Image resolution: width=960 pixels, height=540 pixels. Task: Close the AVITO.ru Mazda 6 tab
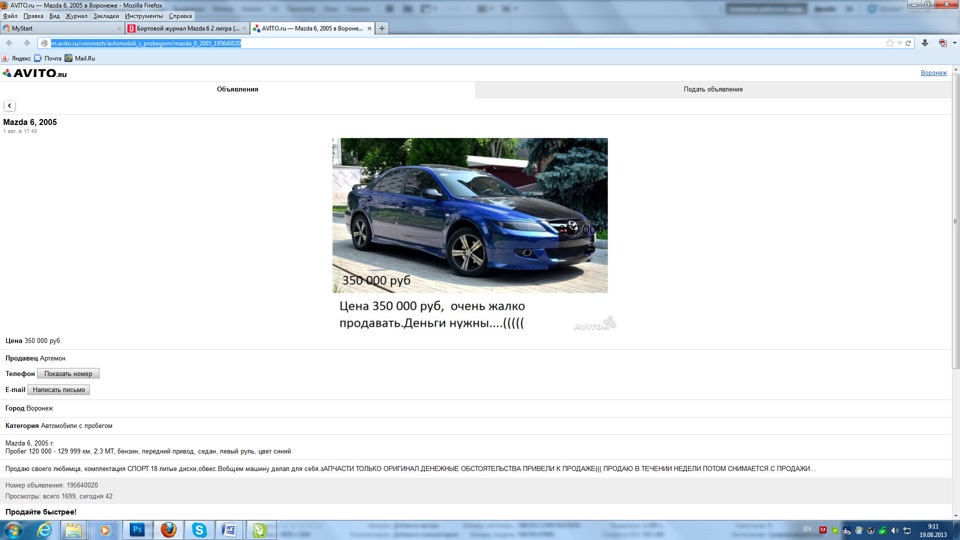tap(369, 29)
